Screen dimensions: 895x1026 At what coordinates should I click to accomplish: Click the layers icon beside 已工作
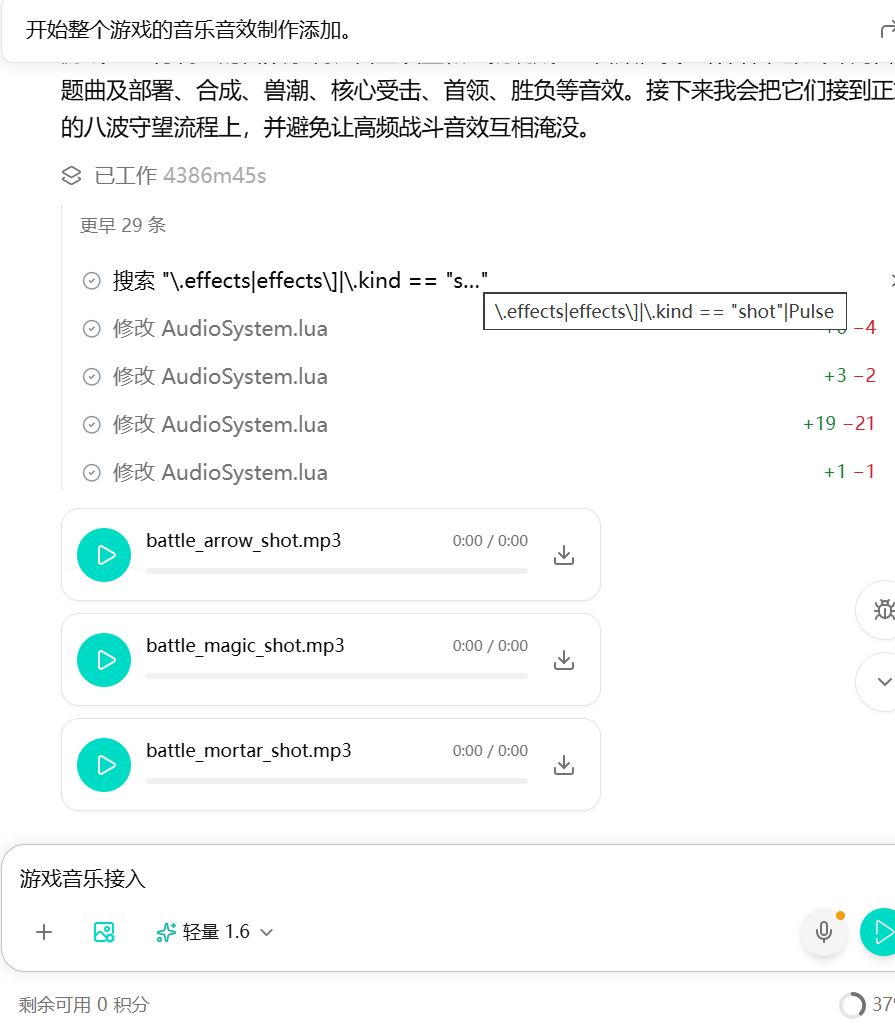coord(71,175)
